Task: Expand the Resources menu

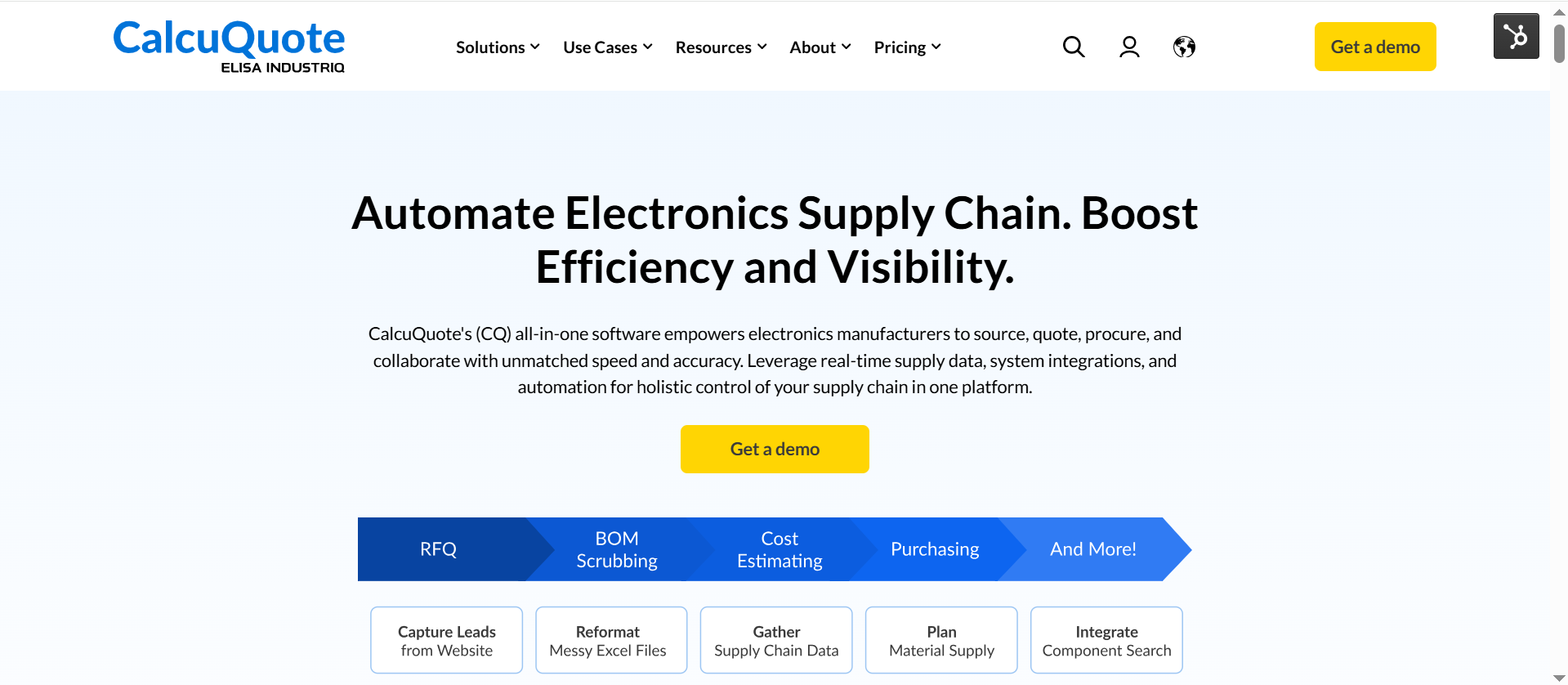Action: coord(721,47)
